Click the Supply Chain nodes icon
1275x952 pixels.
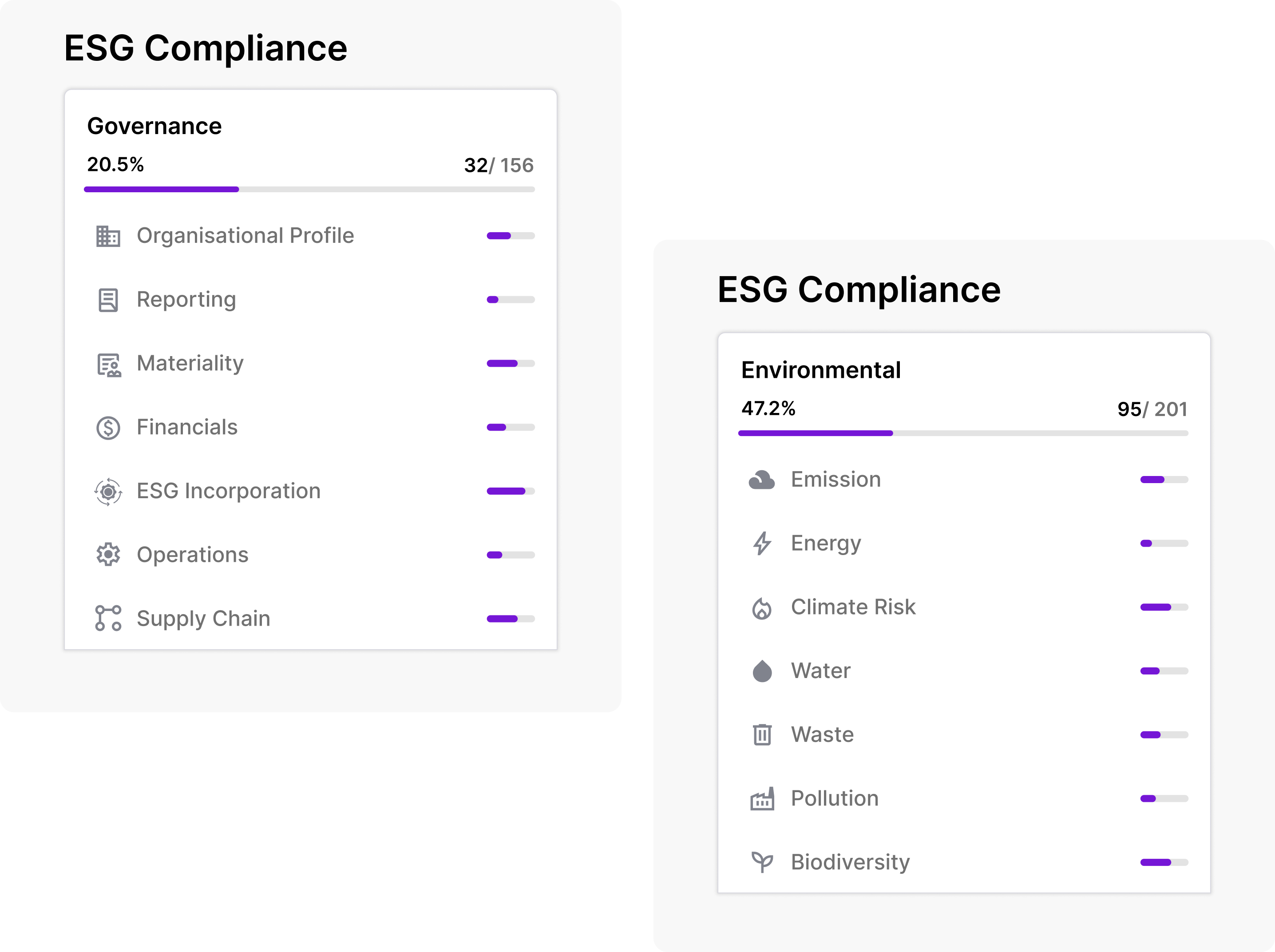pos(108,619)
